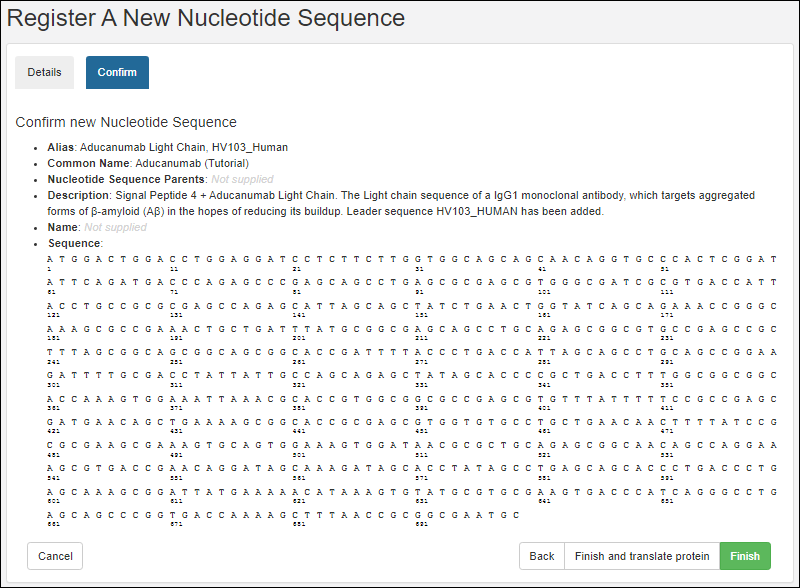This screenshot has width=800, height=588.
Task: Click the Description bullet text
Action: pos(300,195)
